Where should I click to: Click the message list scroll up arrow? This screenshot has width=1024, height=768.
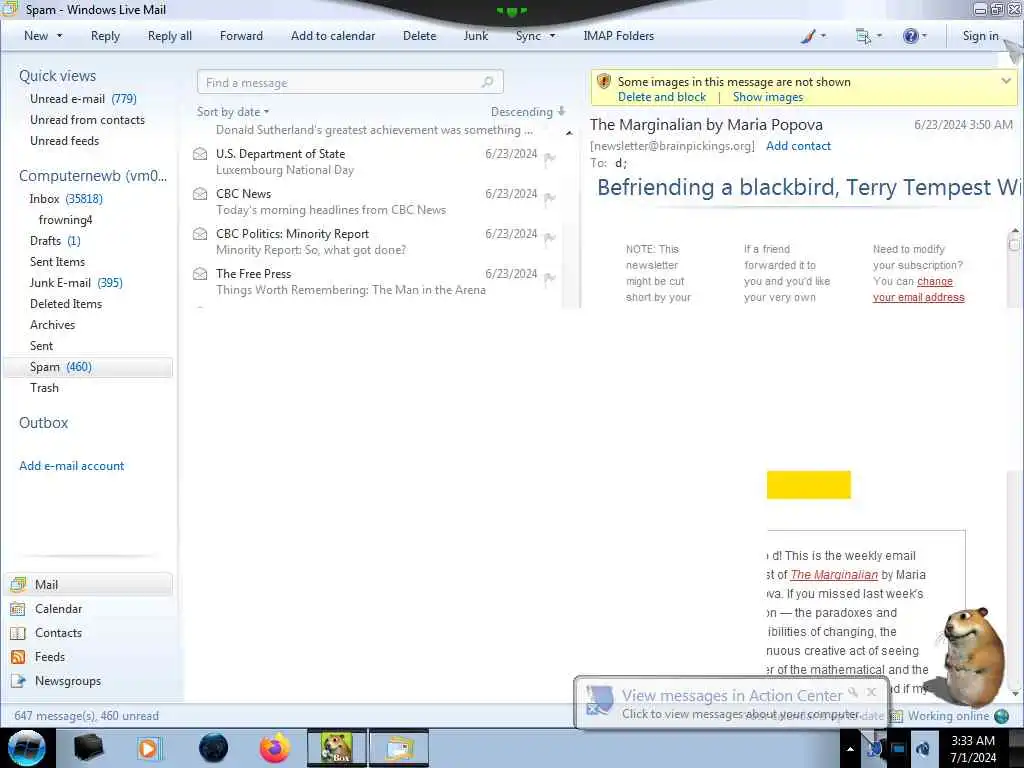(569, 133)
